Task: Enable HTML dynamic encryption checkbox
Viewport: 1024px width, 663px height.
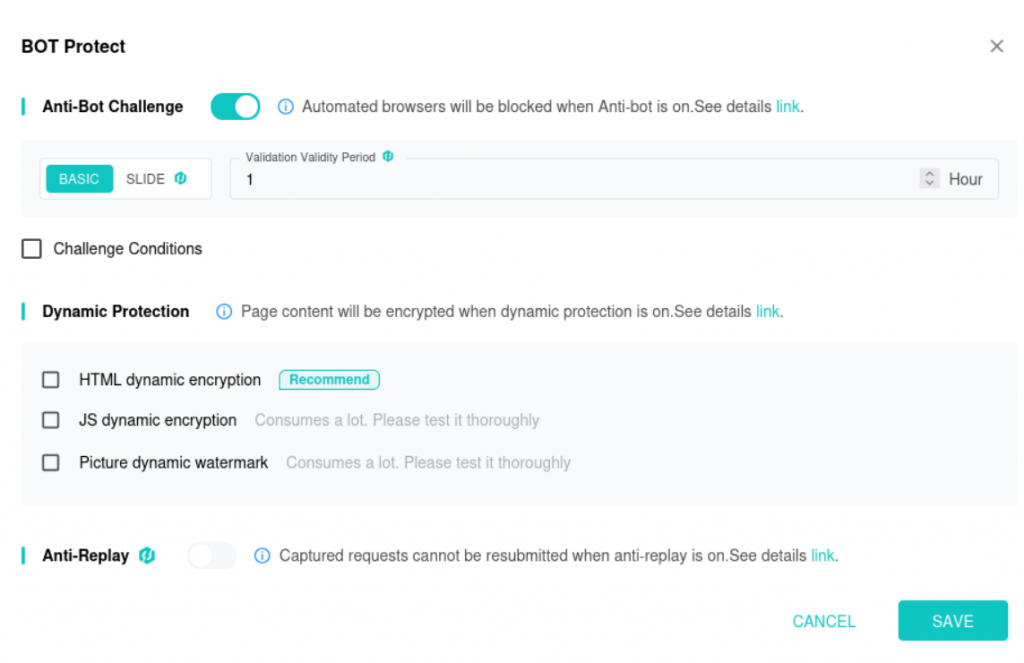Action: point(50,380)
